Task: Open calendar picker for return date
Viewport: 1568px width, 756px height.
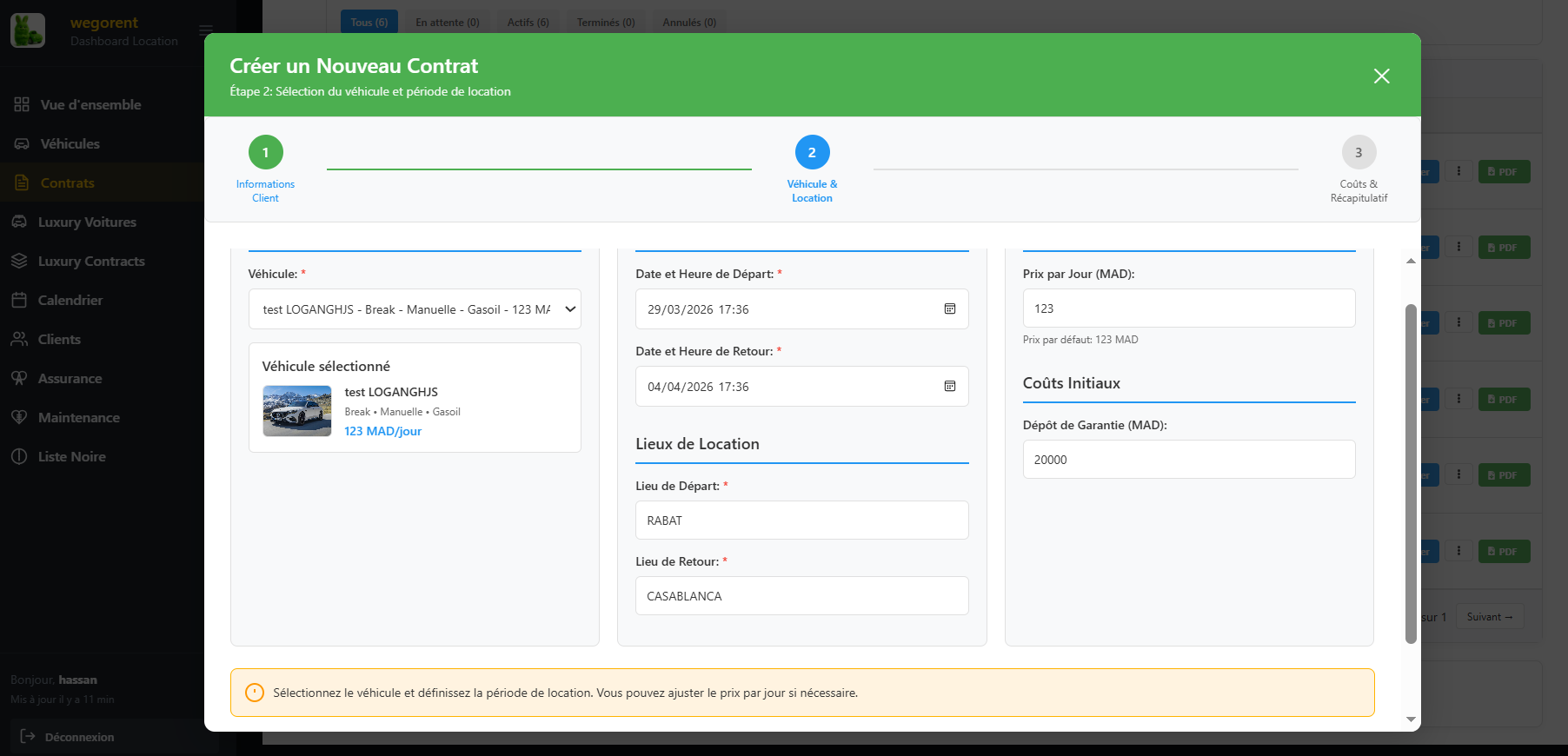Action: click(x=950, y=387)
